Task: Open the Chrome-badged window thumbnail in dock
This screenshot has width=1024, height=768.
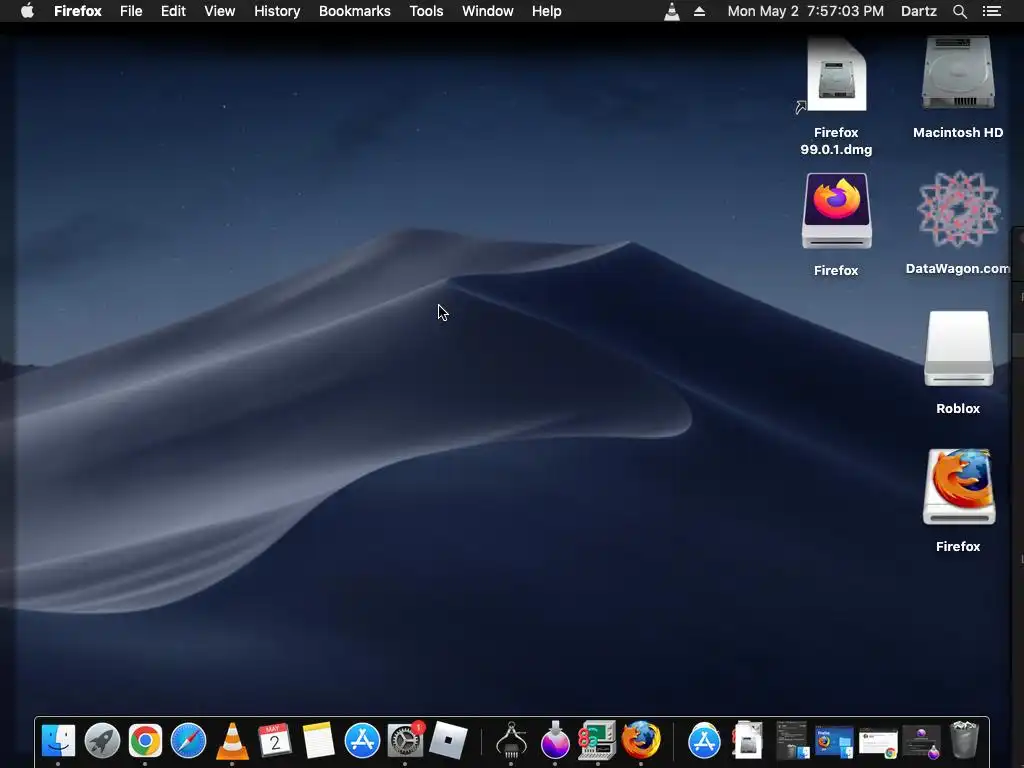Action: (x=878, y=743)
